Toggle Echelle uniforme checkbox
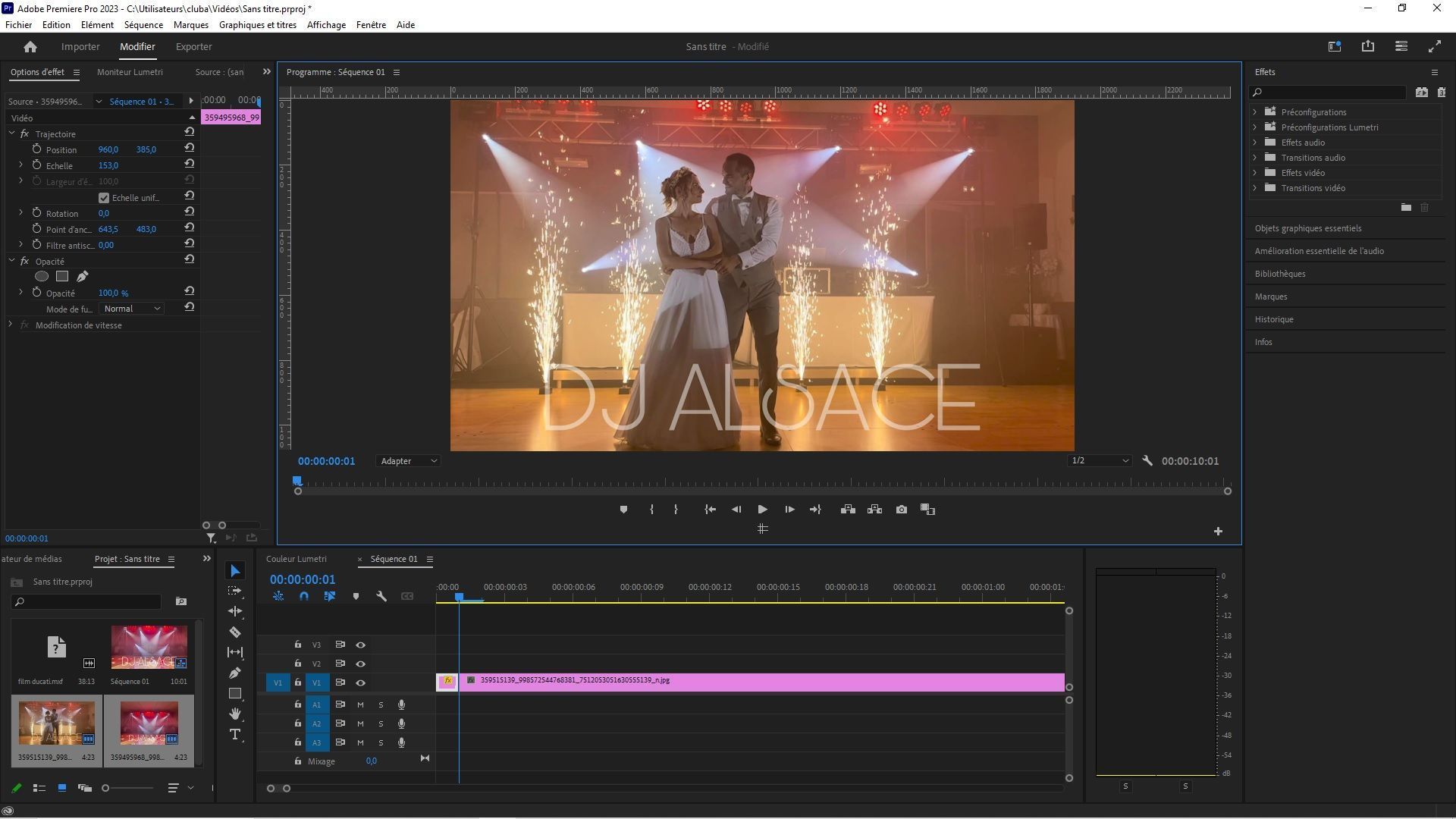1456x819 pixels. tap(104, 198)
